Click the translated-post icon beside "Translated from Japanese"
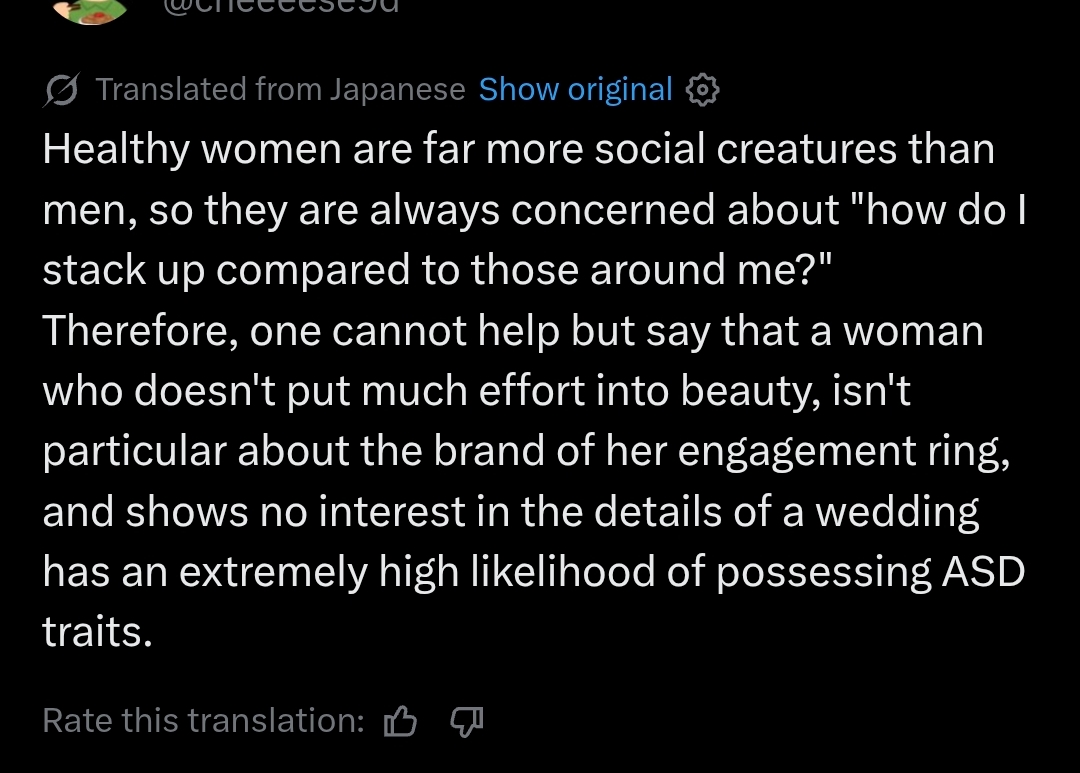1080x773 pixels. pos(63,91)
